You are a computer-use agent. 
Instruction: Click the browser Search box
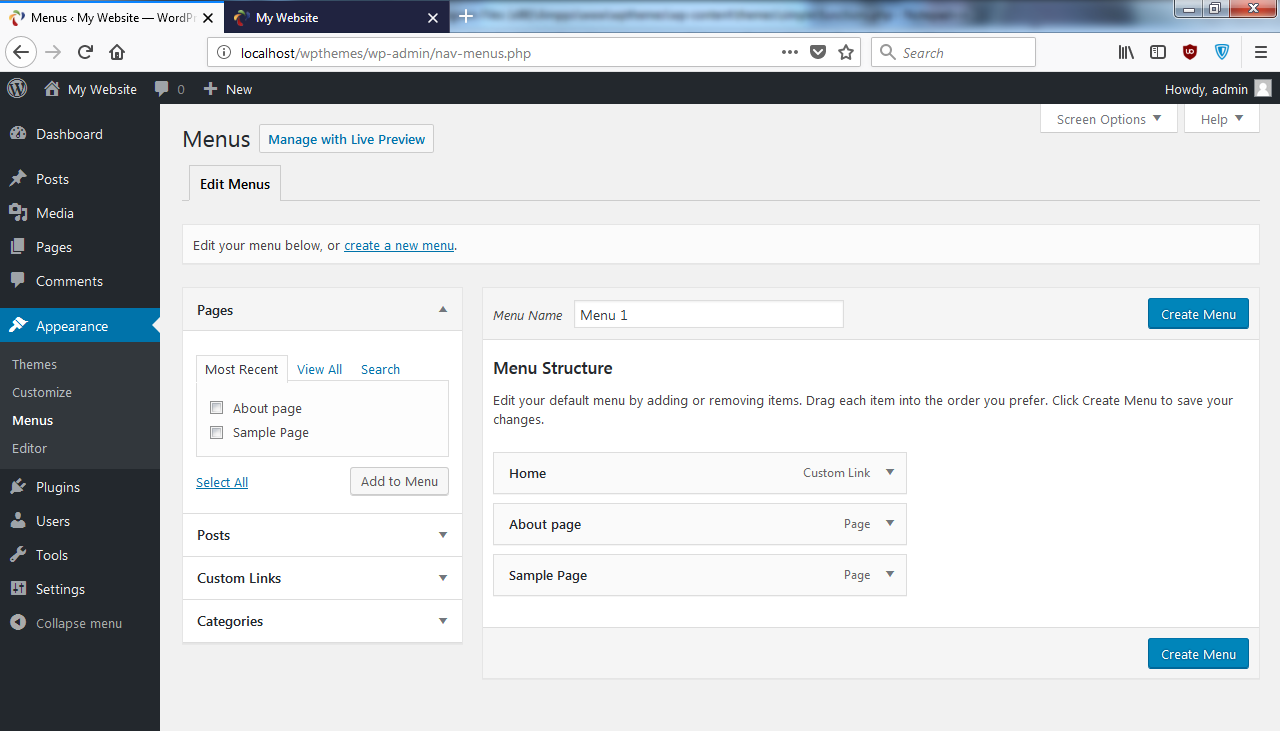pyautogui.click(x=953, y=53)
